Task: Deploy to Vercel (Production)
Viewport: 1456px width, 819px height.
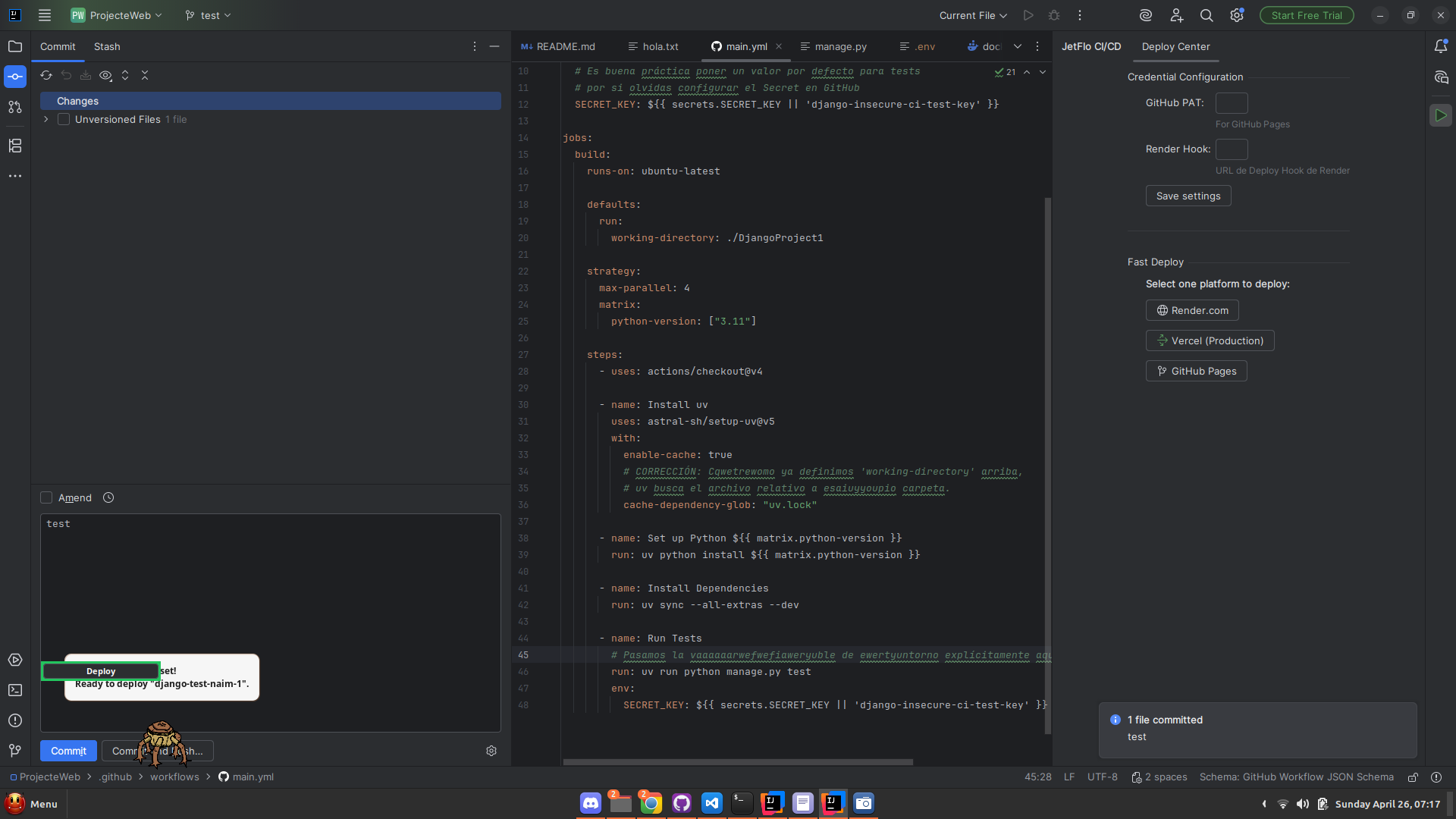Action: [1210, 340]
